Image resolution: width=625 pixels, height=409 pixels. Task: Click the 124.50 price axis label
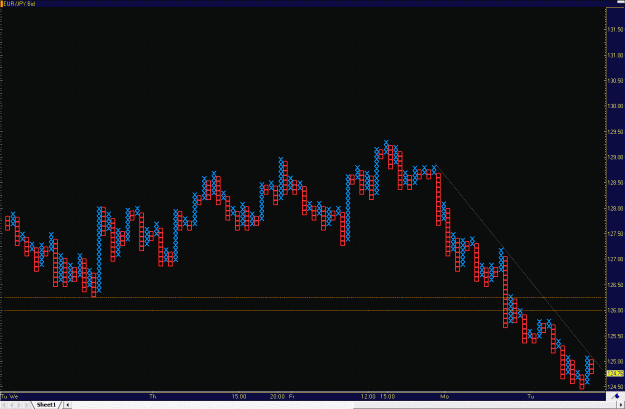point(616,387)
